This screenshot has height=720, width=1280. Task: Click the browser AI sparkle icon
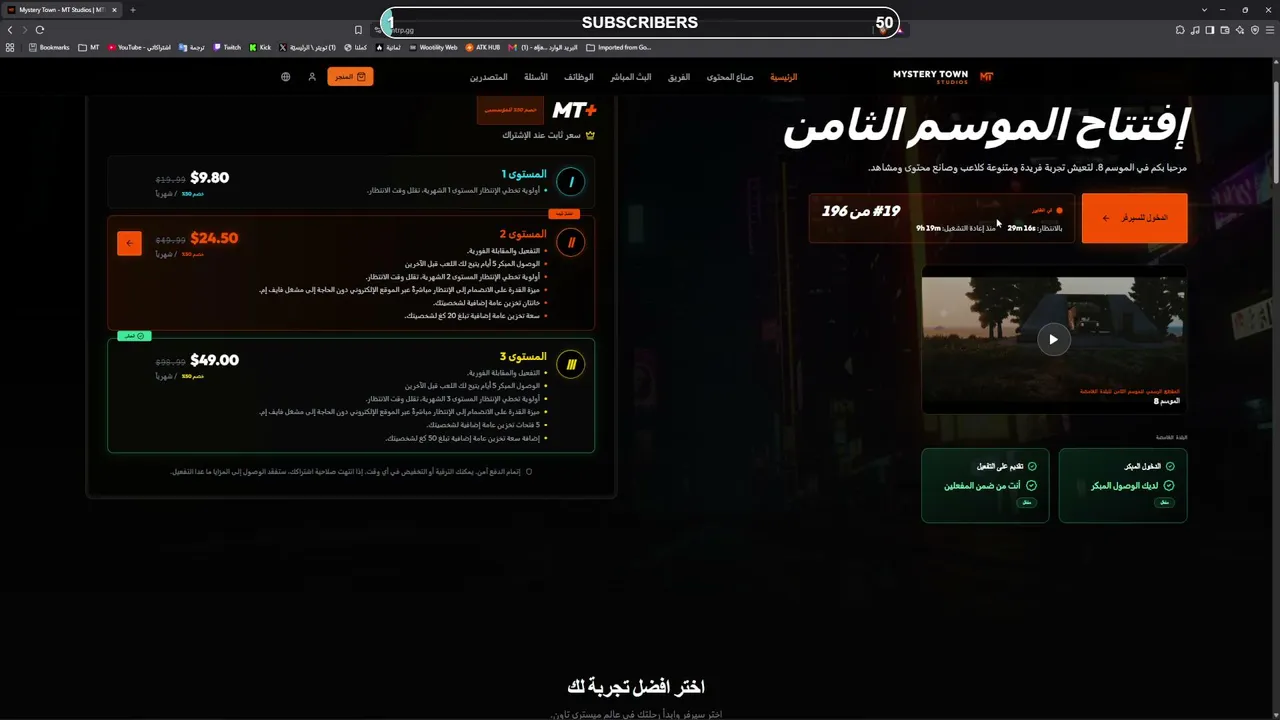coord(1240,30)
